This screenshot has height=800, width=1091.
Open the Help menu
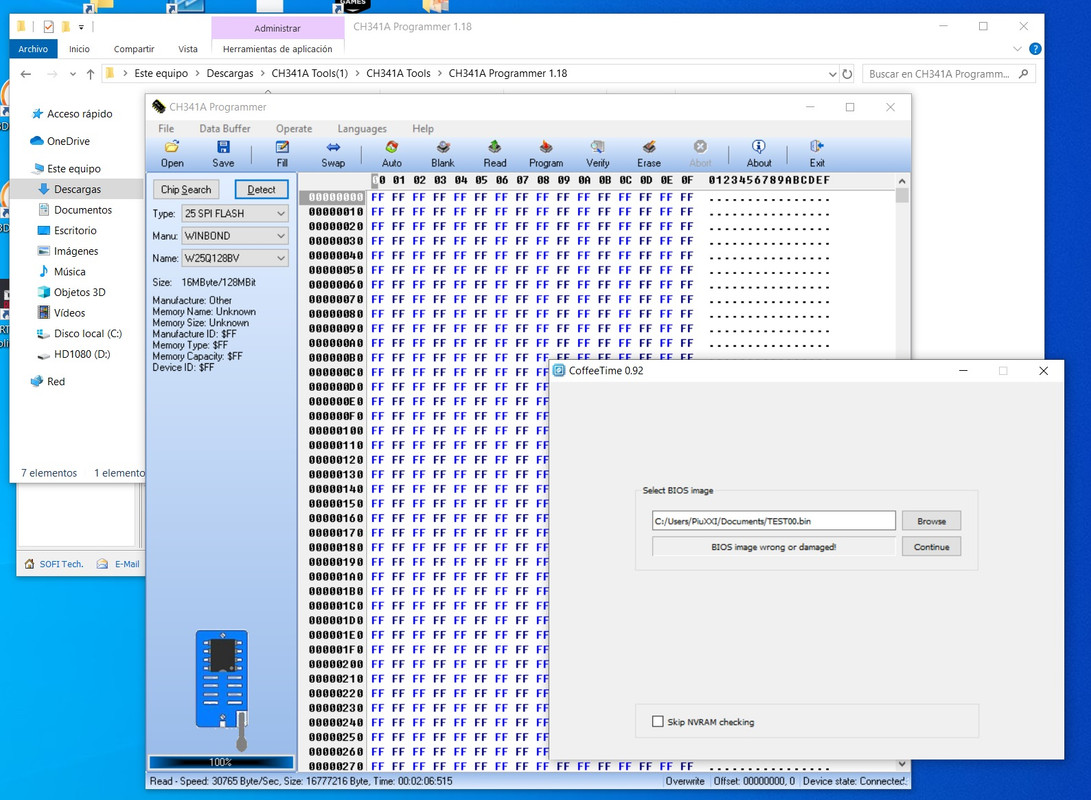[423, 129]
